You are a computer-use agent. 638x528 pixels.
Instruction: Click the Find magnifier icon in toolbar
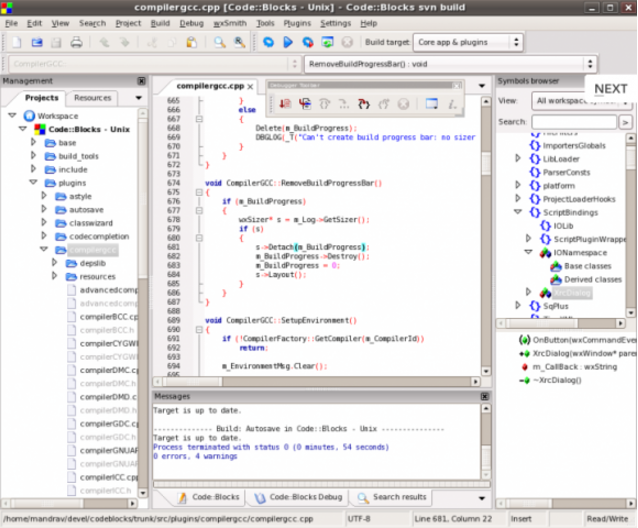(219, 42)
